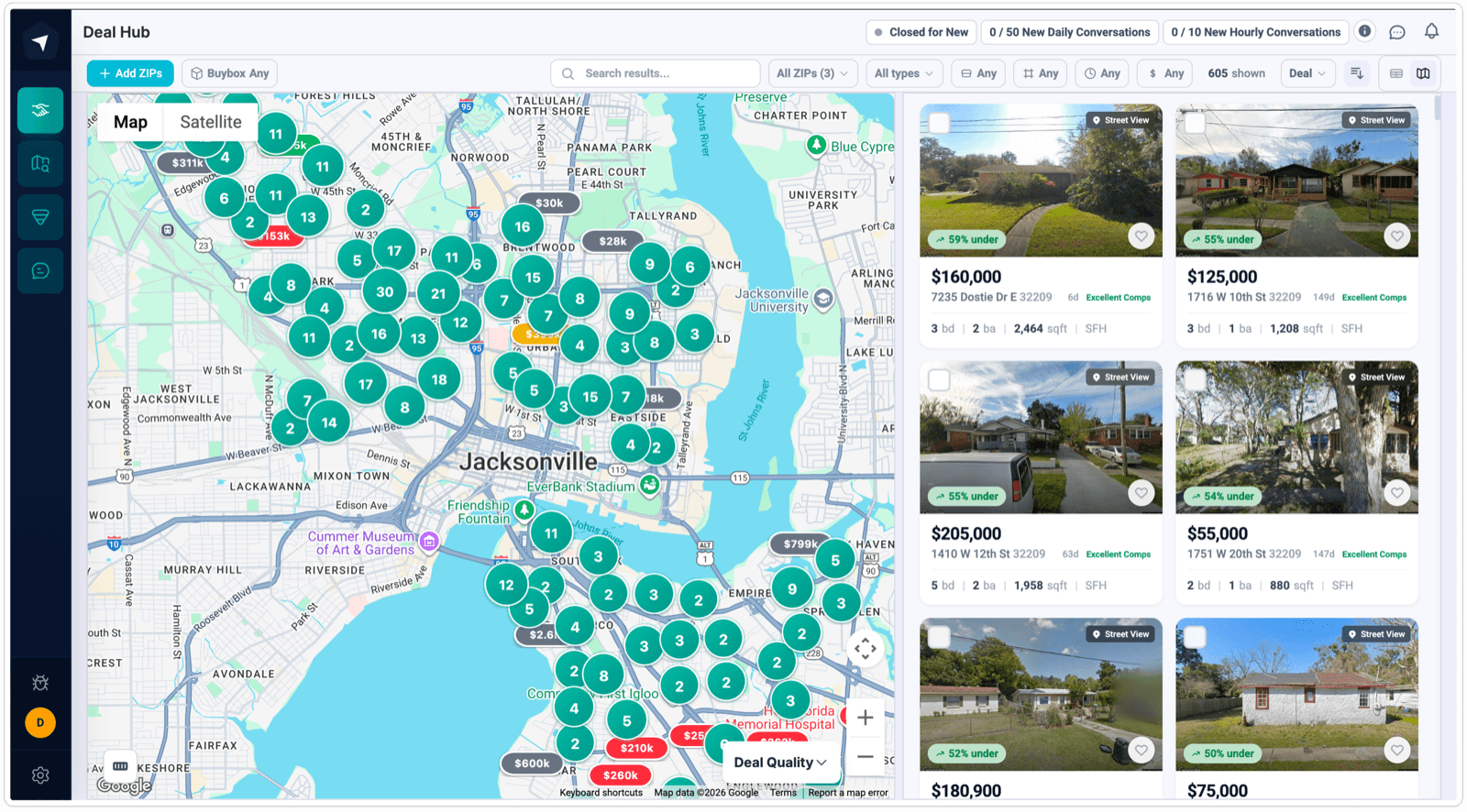Click the keyboard icon on map
Image resolution: width=1467 pixels, height=812 pixels.
click(120, 766)
